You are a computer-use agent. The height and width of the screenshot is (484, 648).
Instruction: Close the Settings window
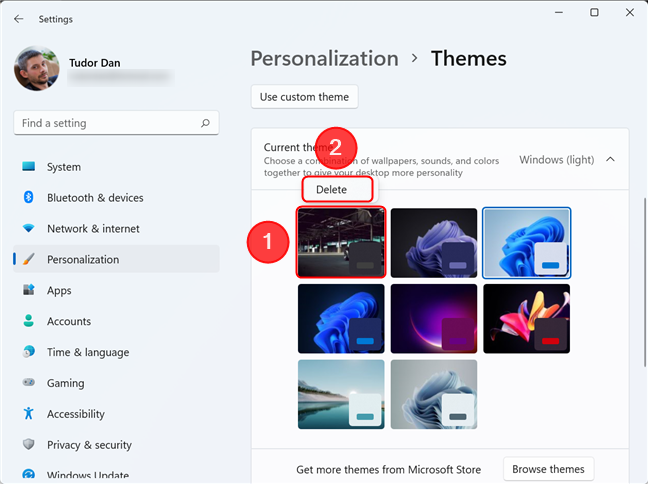(x=629, y=13)
